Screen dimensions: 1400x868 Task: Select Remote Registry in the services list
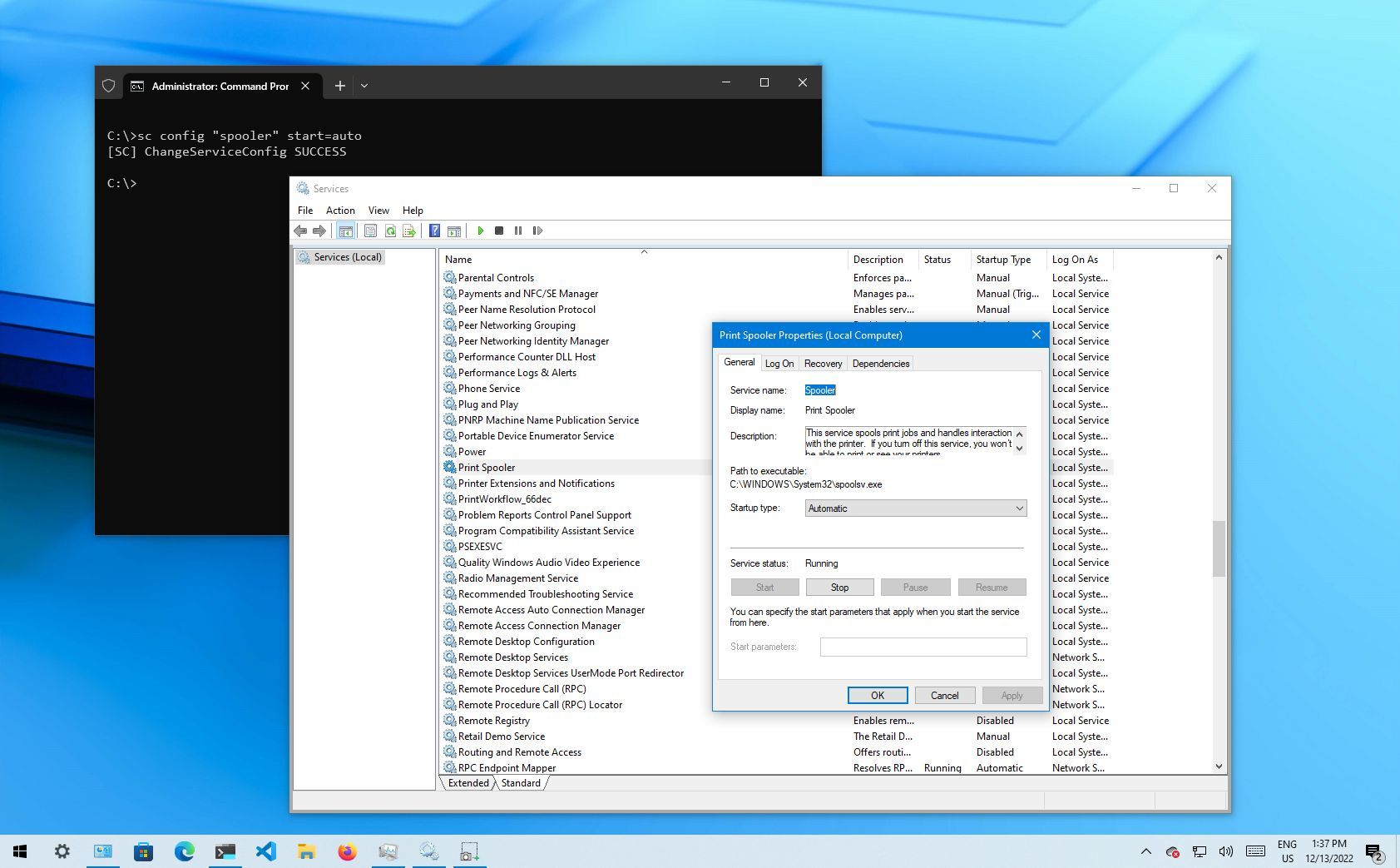click(x=493, y=721)
